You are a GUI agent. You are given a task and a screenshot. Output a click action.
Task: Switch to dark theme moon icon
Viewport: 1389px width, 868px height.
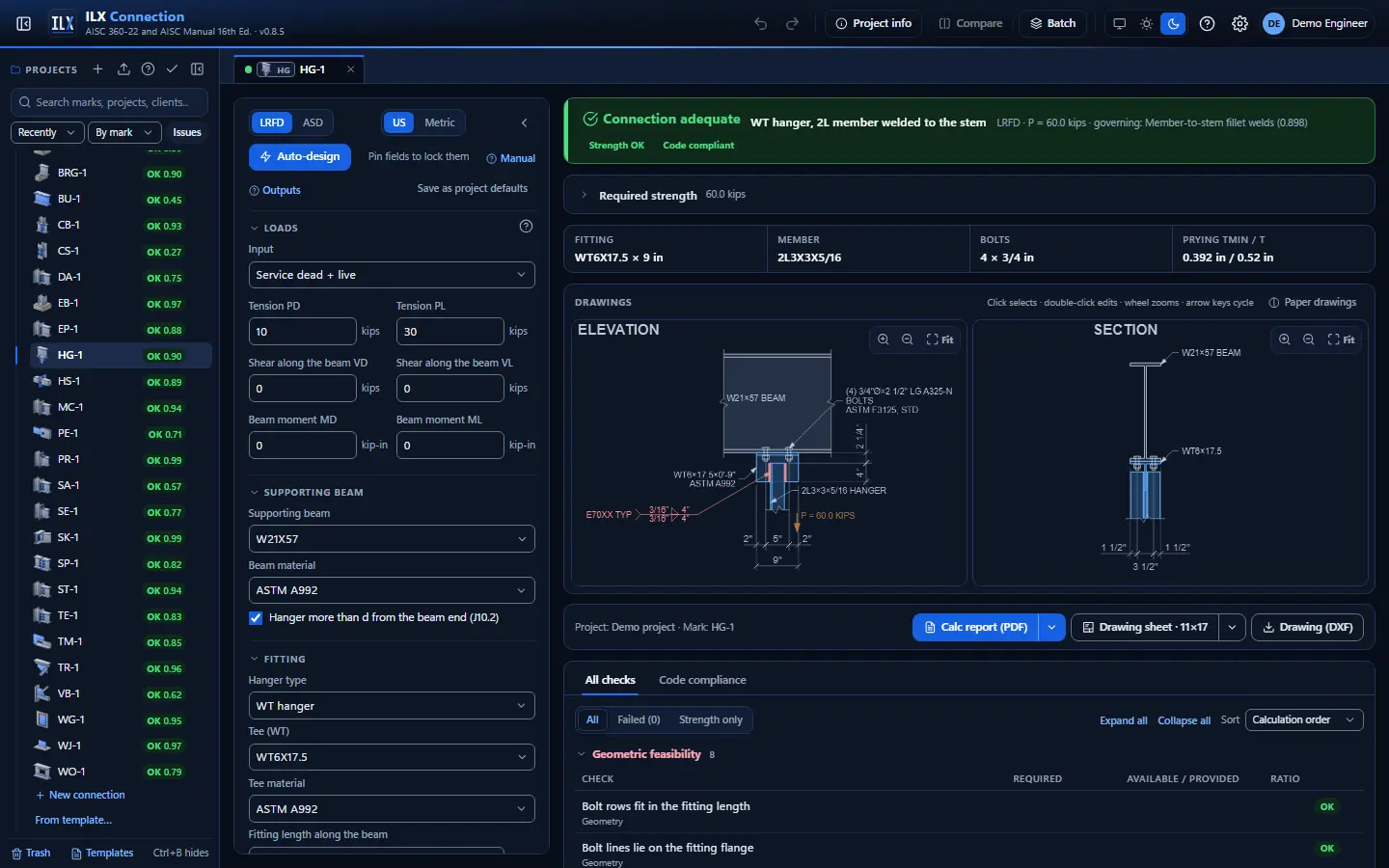tap(1173, 23)
